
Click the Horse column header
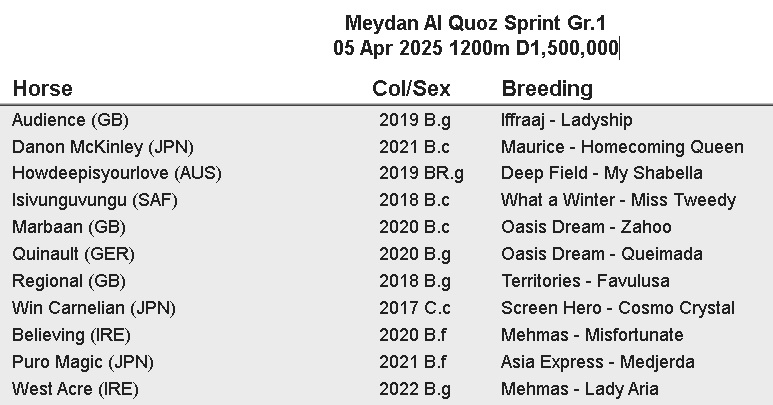(42, 88)
